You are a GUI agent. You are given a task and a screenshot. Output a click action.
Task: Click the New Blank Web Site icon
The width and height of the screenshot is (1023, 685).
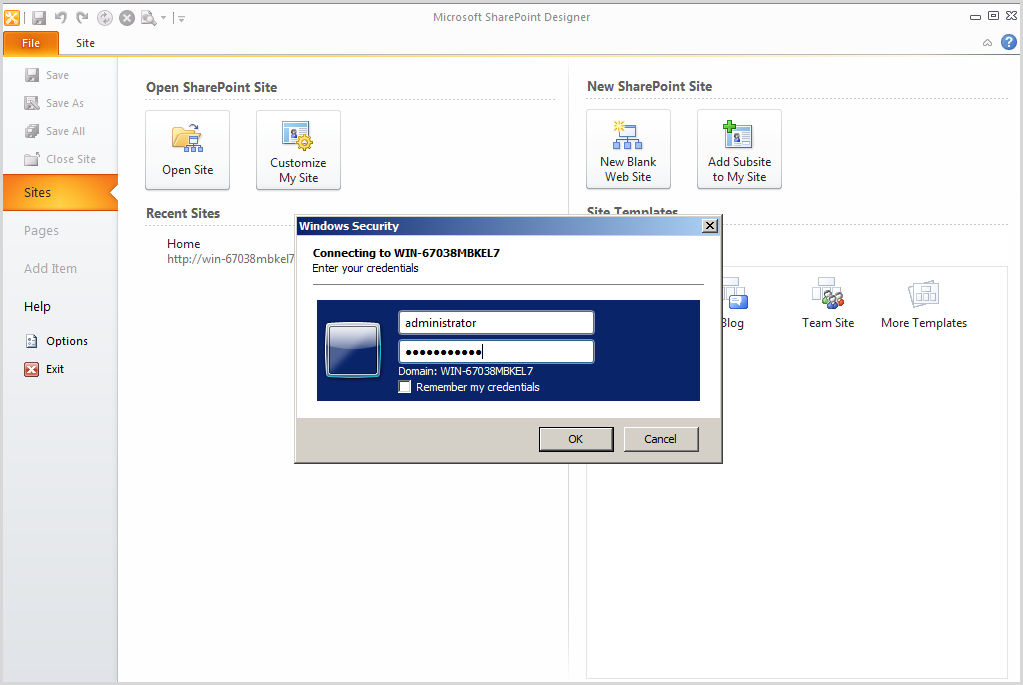[x=628, y=134]
